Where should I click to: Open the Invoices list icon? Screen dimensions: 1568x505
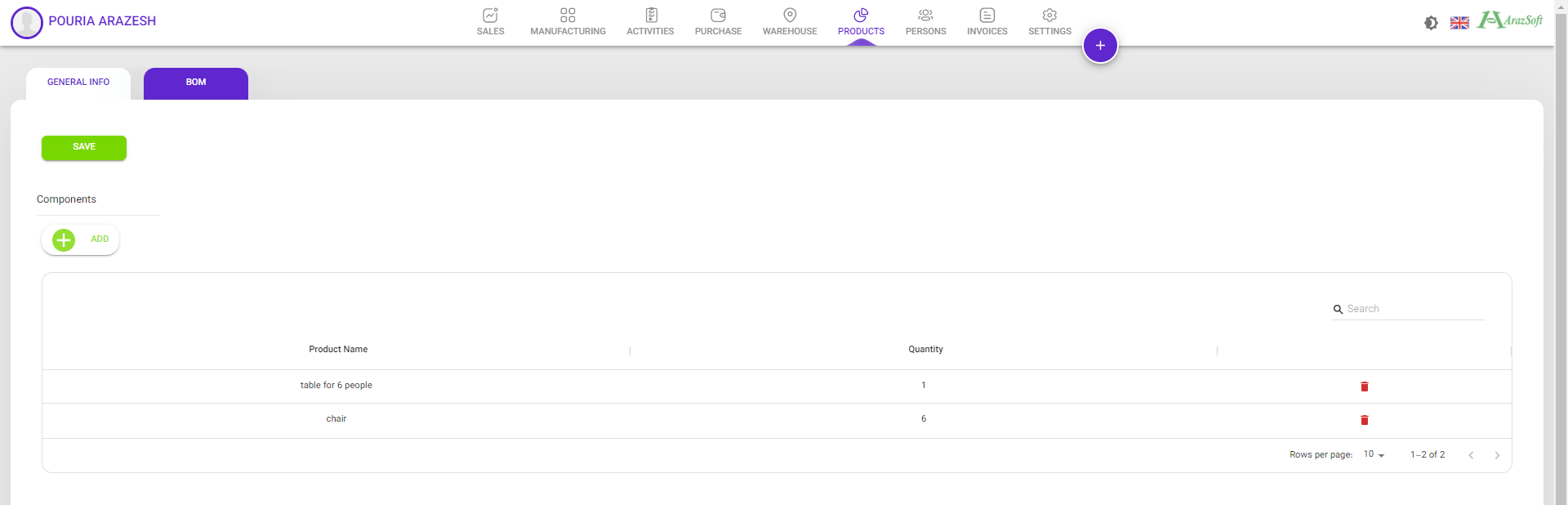click(987, 16)
